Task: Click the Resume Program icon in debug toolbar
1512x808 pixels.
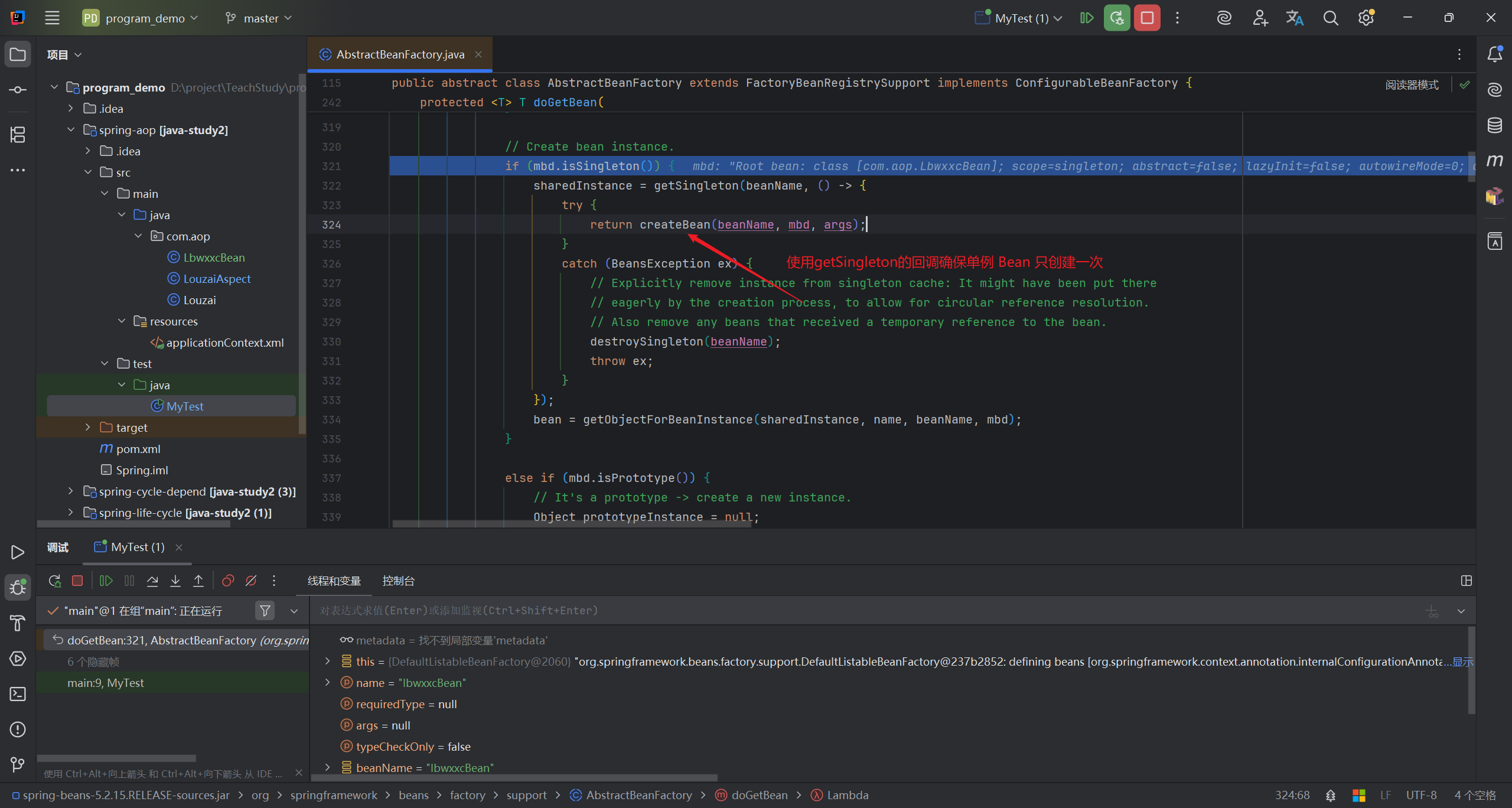Action: coord(106,581)
